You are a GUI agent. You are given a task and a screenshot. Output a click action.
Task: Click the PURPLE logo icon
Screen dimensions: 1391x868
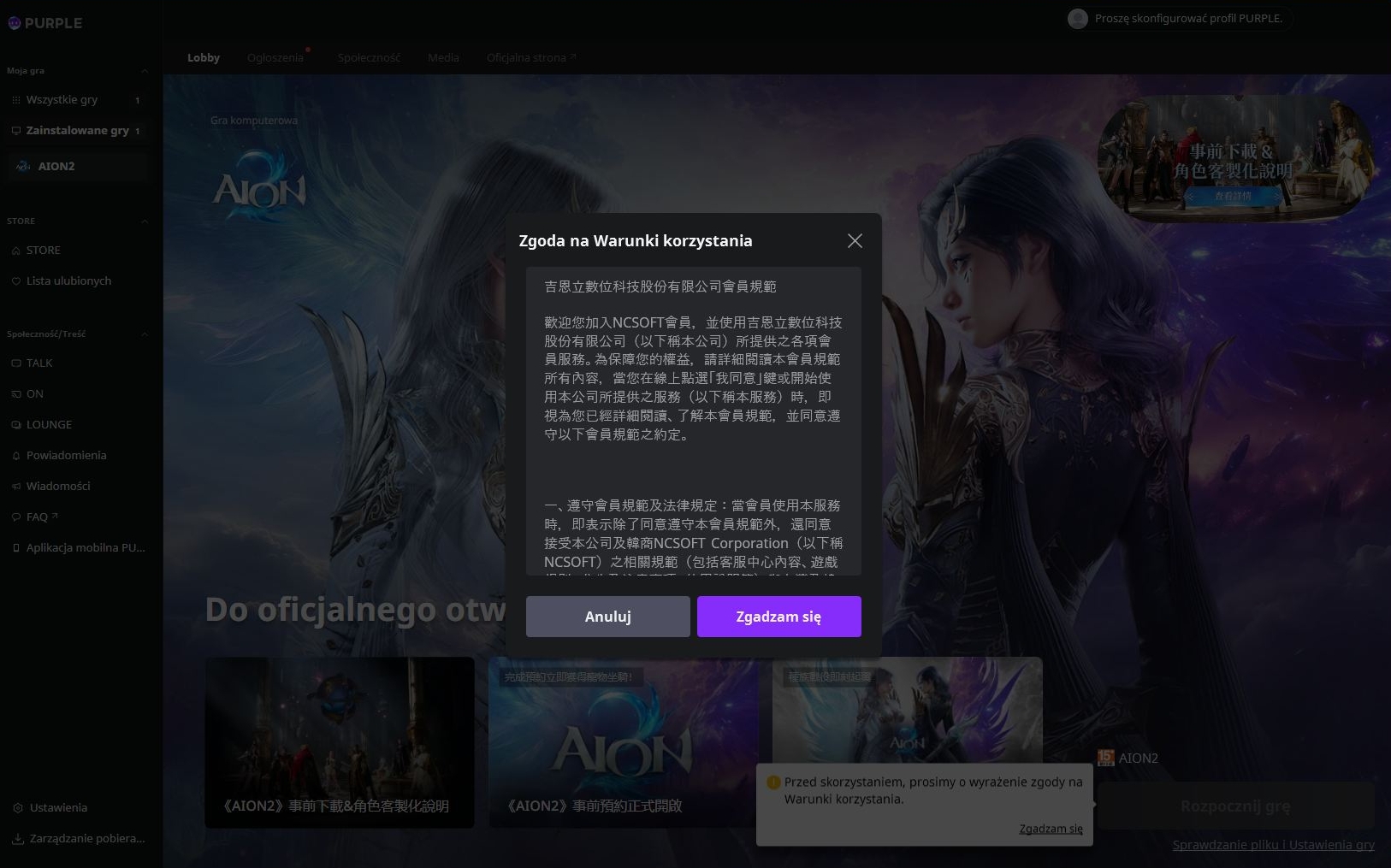[14, 23]
